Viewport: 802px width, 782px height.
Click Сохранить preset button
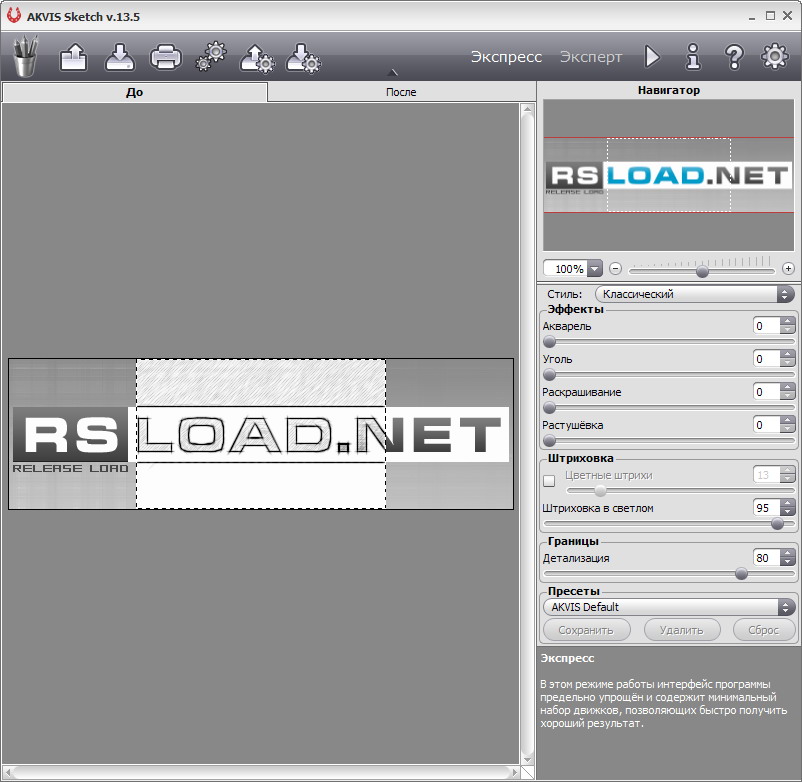tap(586, 630)
